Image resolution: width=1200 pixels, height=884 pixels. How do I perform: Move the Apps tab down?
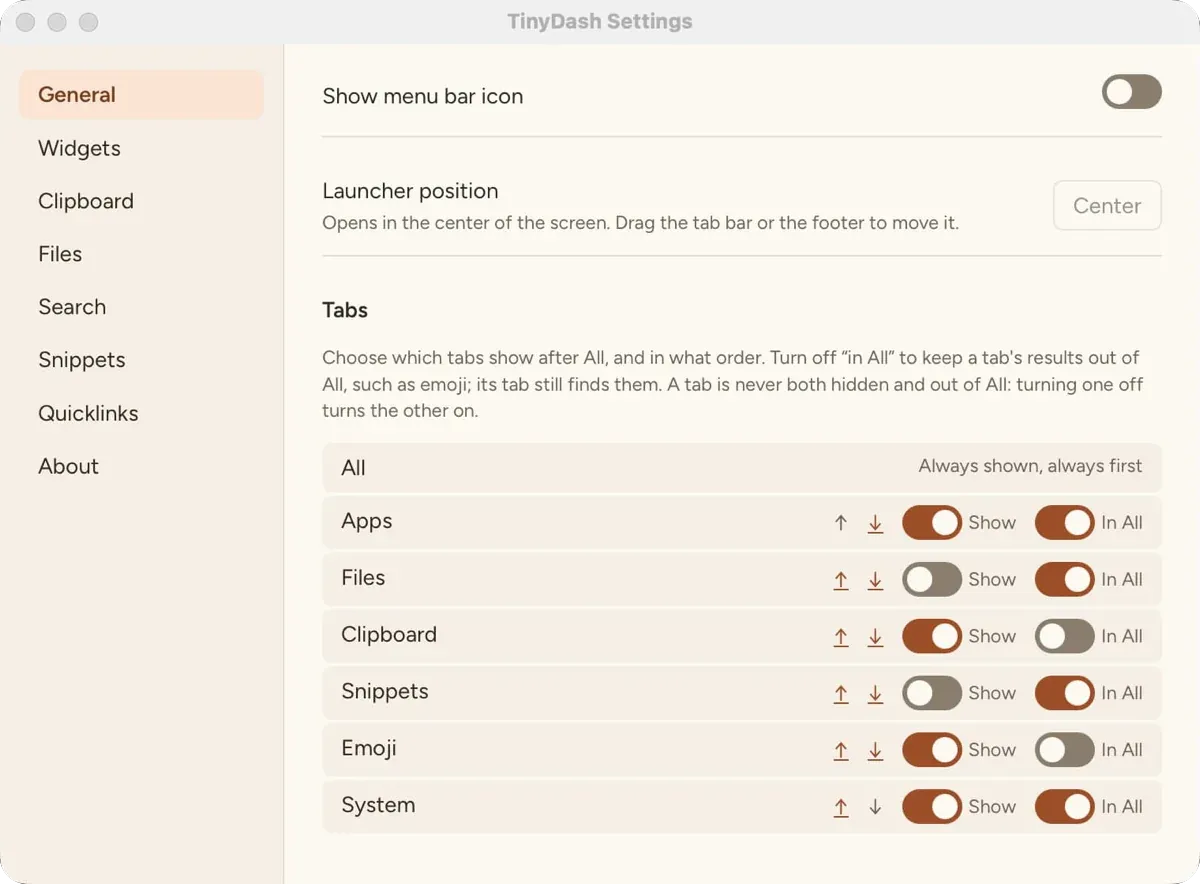pyautogui.click(x=875, y=523)
